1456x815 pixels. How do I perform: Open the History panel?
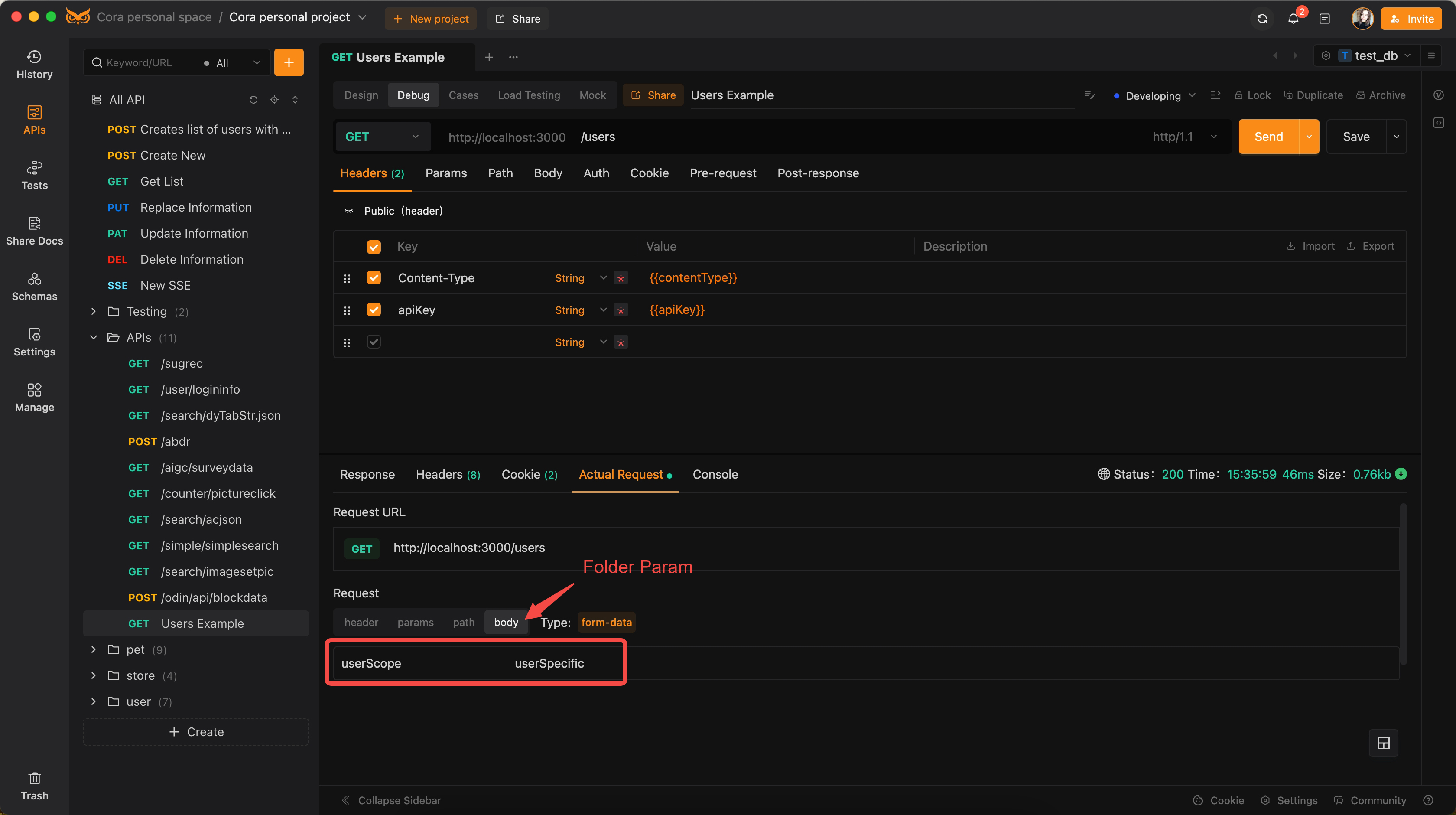pos(35,65)
